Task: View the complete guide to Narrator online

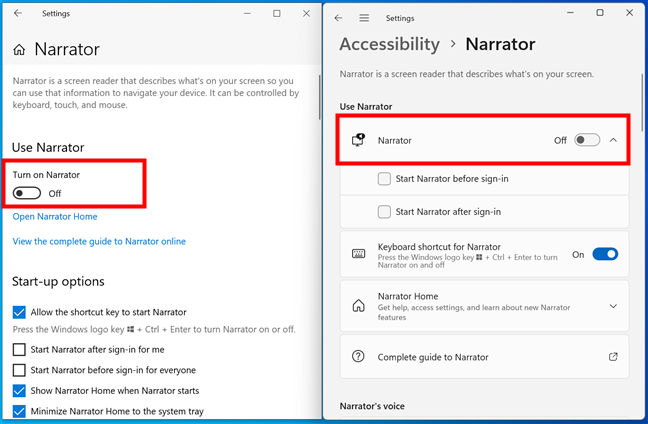Action: point(99,241)
